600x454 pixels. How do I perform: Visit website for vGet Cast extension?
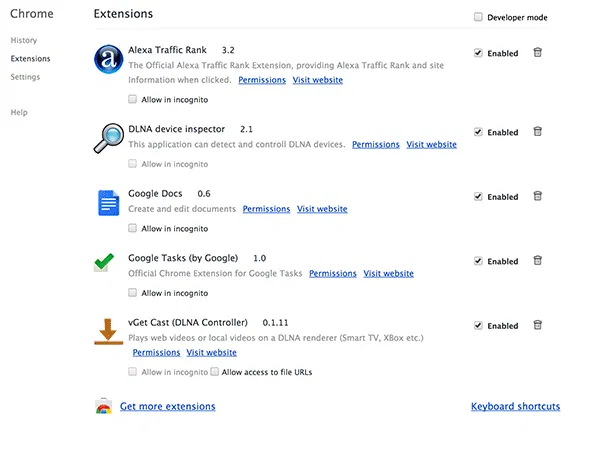click(211, 353)
